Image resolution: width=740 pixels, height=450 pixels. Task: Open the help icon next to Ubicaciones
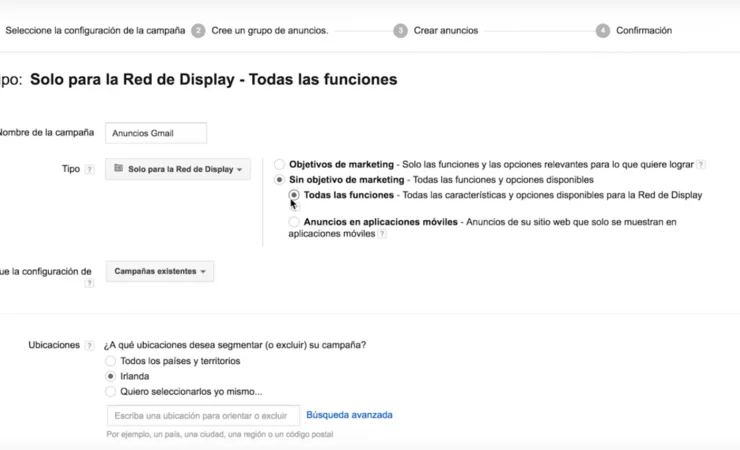(90, 345)
